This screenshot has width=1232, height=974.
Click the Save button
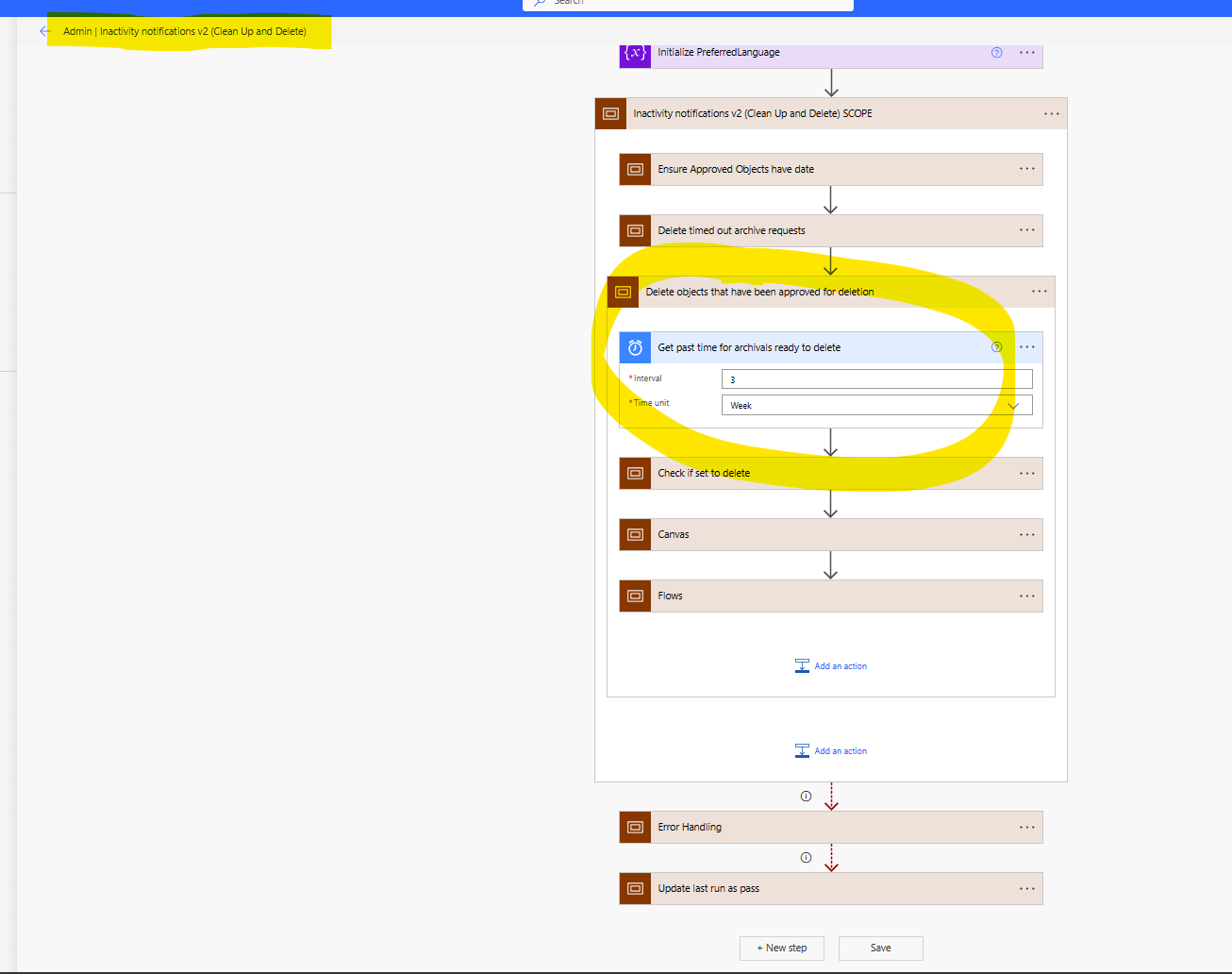tap(880, 948)
